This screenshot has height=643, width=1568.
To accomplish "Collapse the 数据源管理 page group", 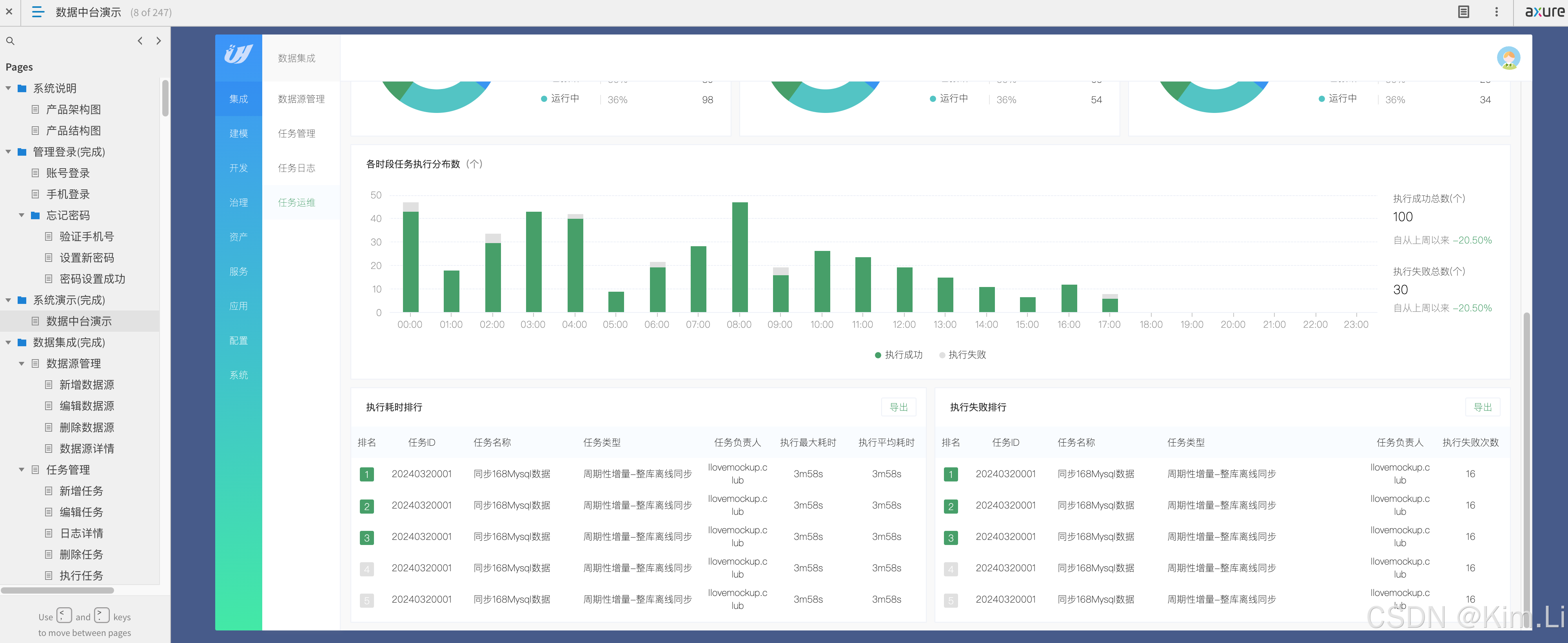I will (22, 363).
